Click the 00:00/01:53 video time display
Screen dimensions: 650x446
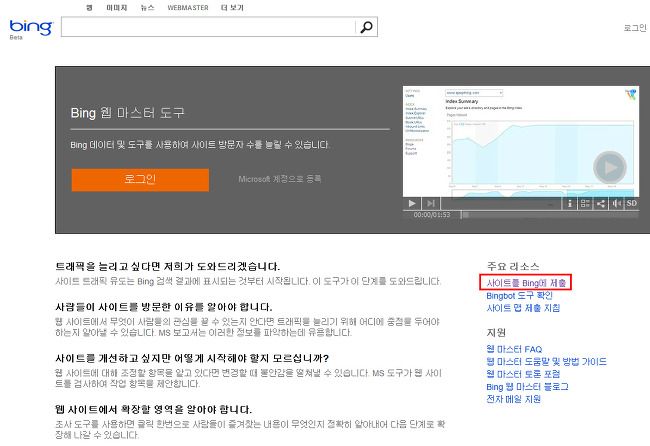[x=432, y=215]
